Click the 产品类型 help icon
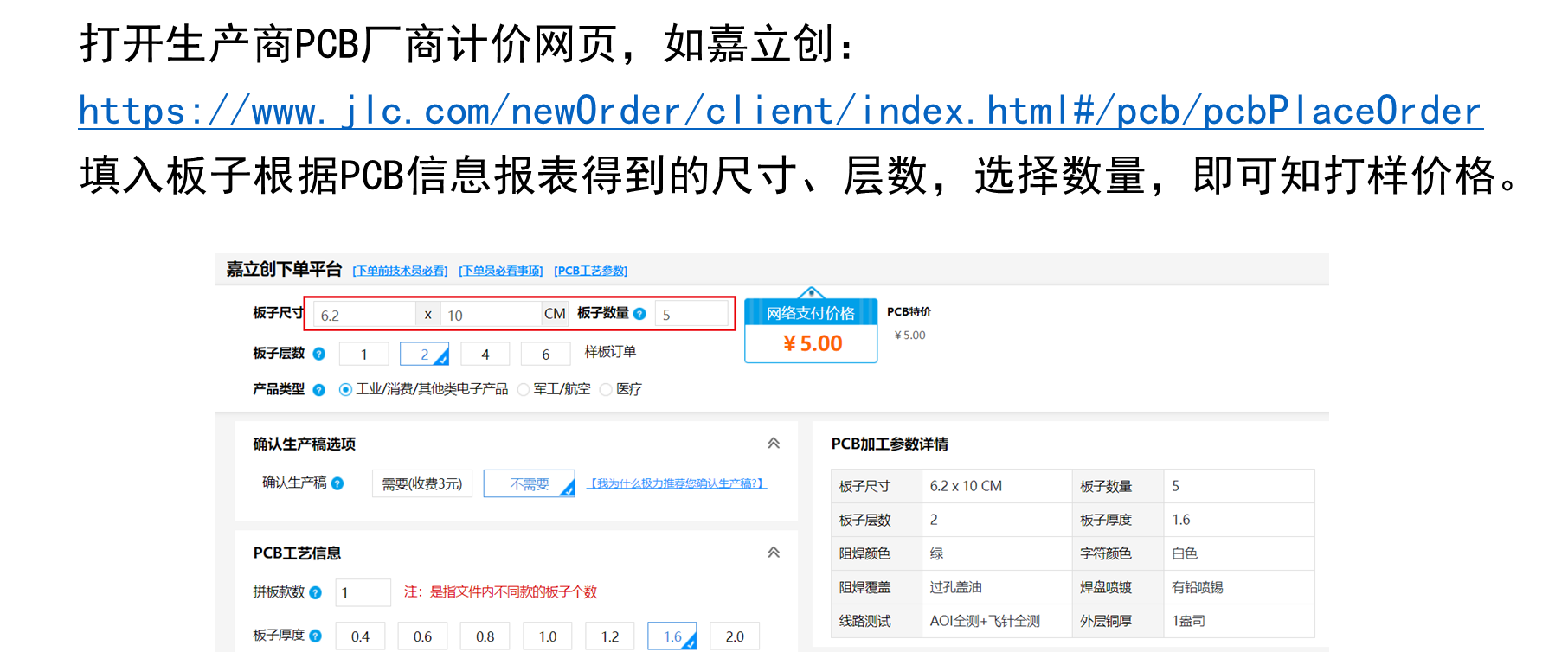This screenshot has width=1568, height=652. tap(319, 390)
